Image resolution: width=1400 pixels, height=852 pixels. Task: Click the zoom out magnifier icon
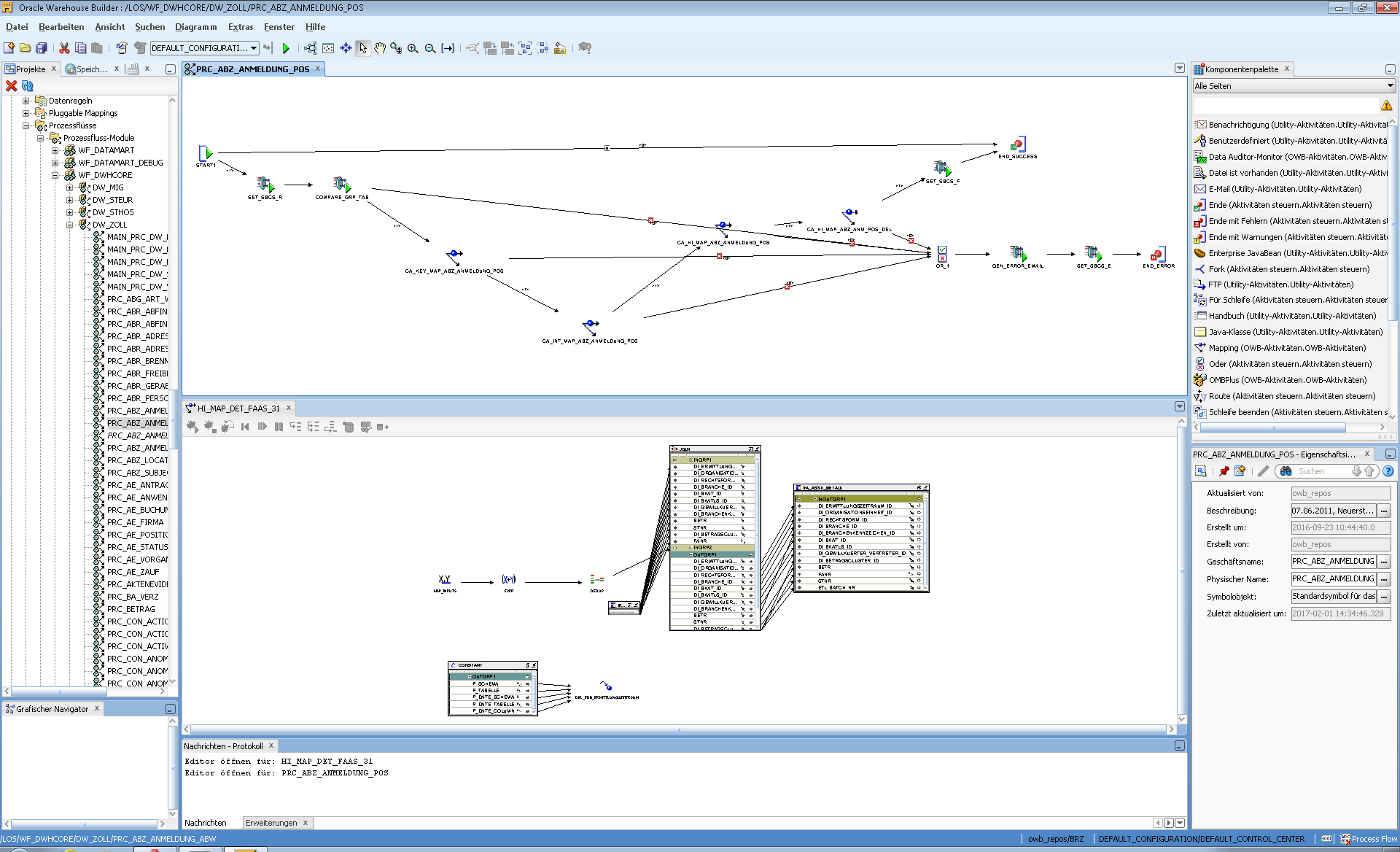tap(430, 48)
